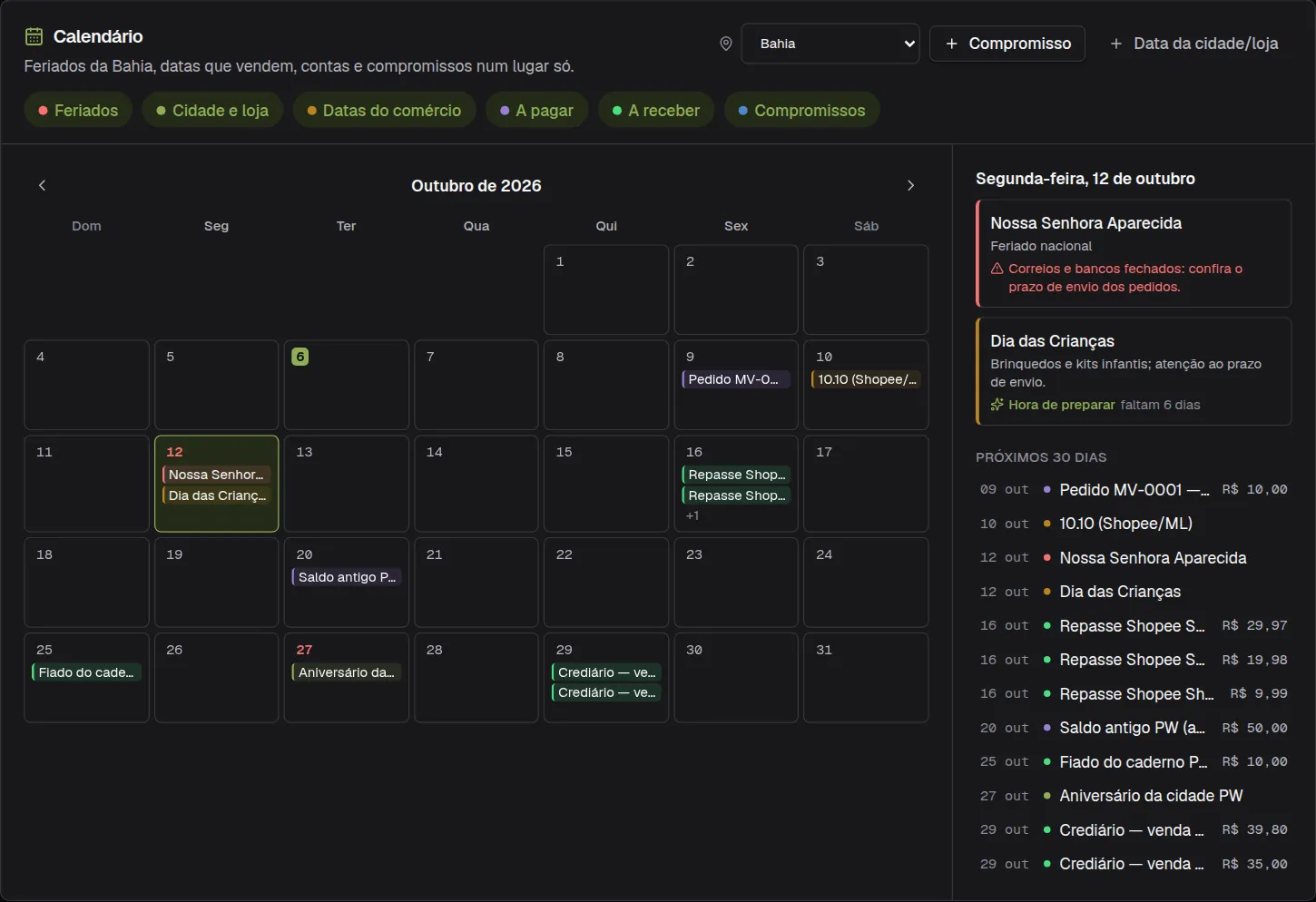
Task: Open Nossa Senhor... event in calendar grid
Action: pos(216,475)
